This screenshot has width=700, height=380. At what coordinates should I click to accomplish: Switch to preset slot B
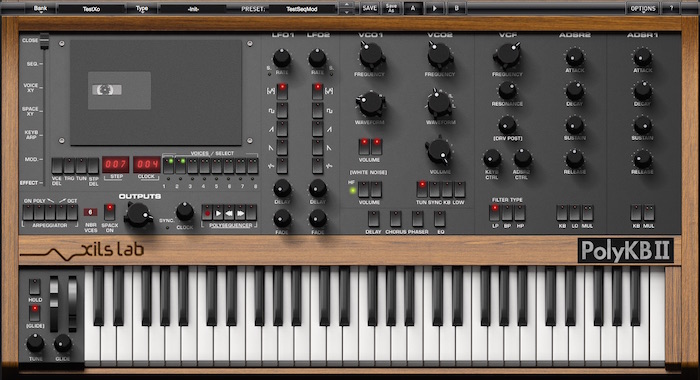(456, 8)
